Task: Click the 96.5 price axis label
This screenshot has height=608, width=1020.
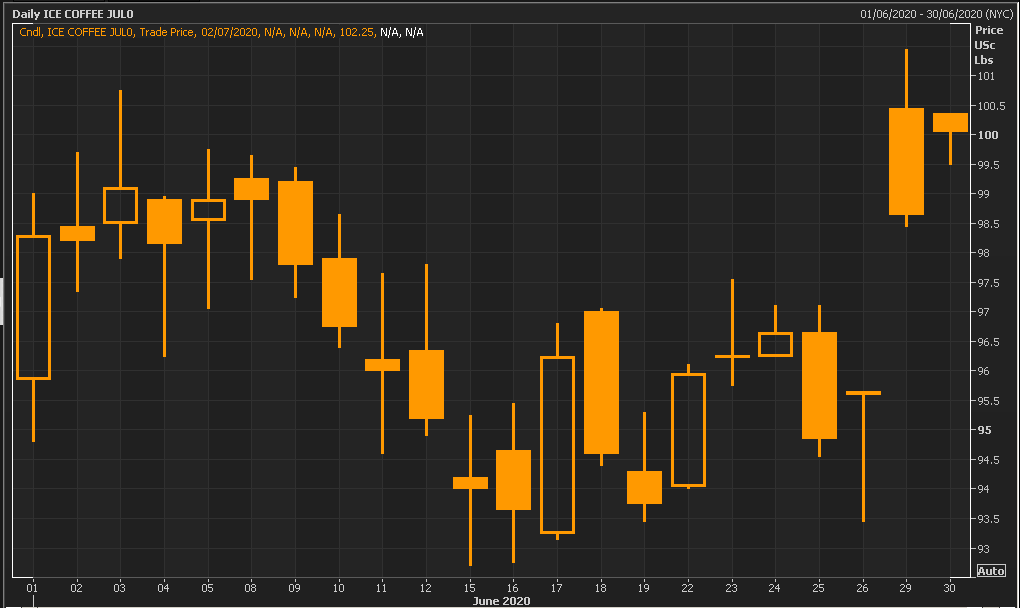Action: click(x=989, y=342)
